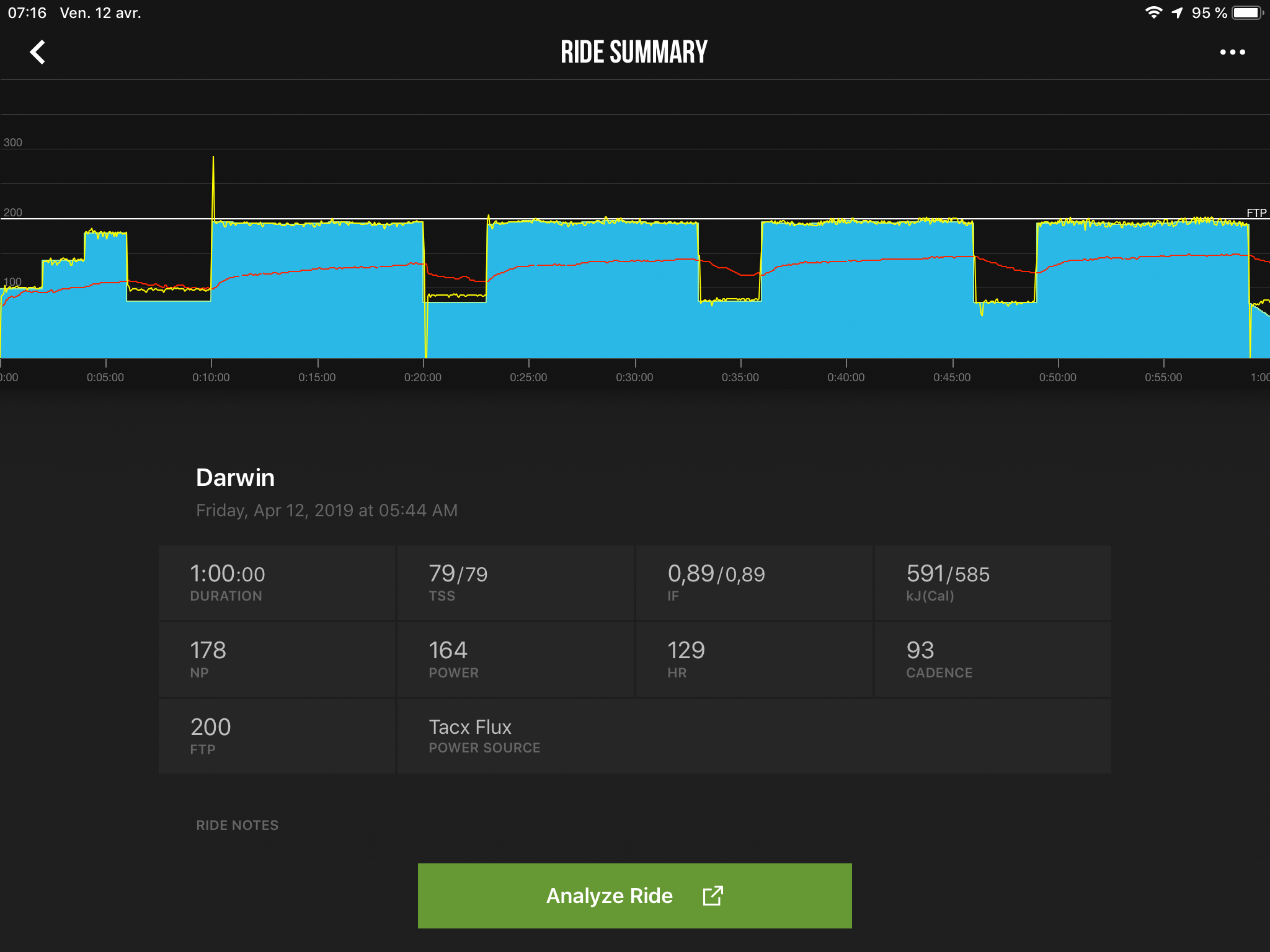Tap the average Power 164 tile
This screenshot has height=952, width=1270.
click(x=515, y=659)
